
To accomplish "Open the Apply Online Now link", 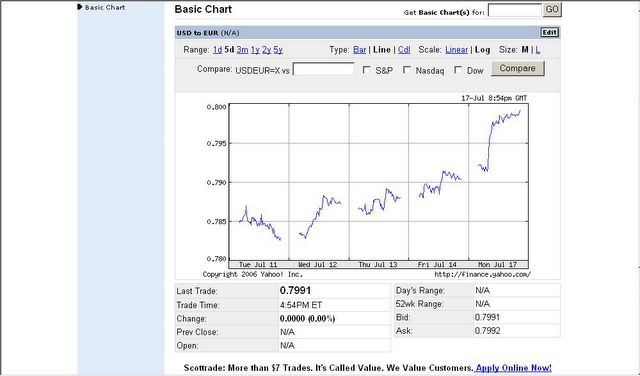I will (x=513, y=368).
